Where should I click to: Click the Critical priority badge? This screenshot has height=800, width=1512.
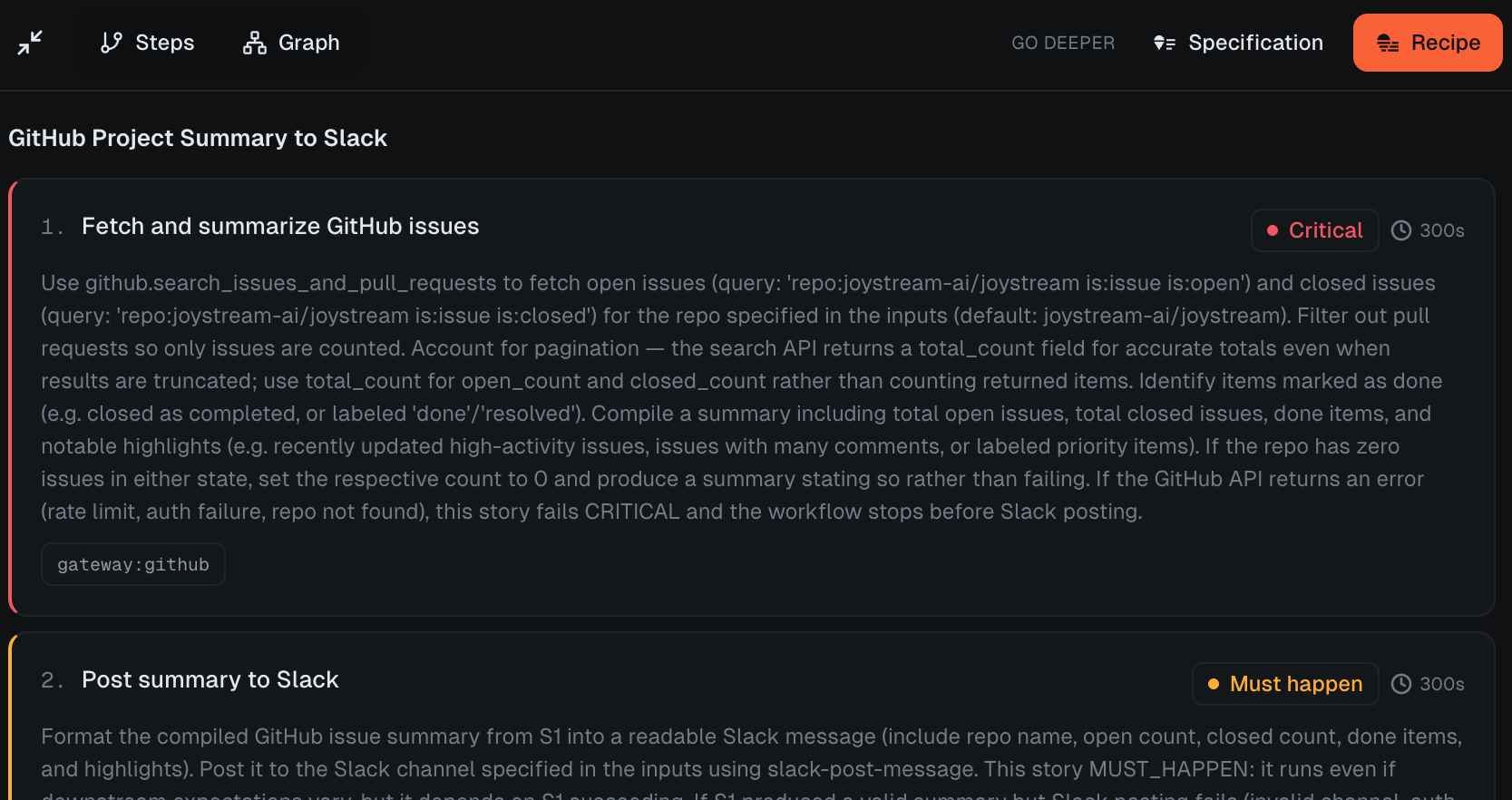pyautogui.click(x=1315, y=230)
